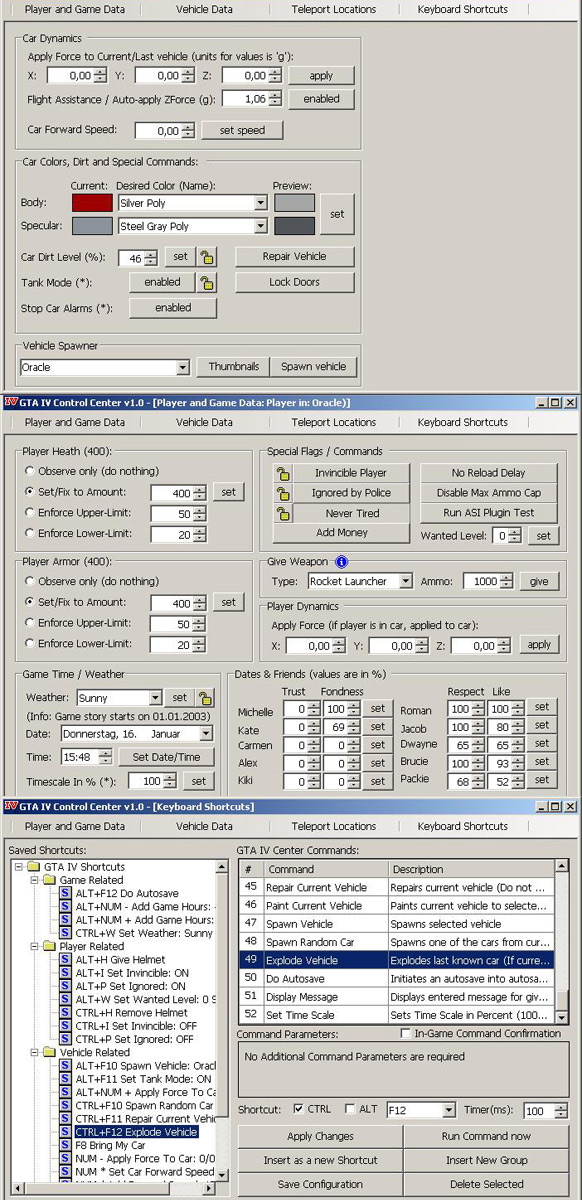The width and height of the screenshot is (582, 1200).
Task: Open Vehicle Data tab in the Player and Game Data window
Action: [204, 422]
